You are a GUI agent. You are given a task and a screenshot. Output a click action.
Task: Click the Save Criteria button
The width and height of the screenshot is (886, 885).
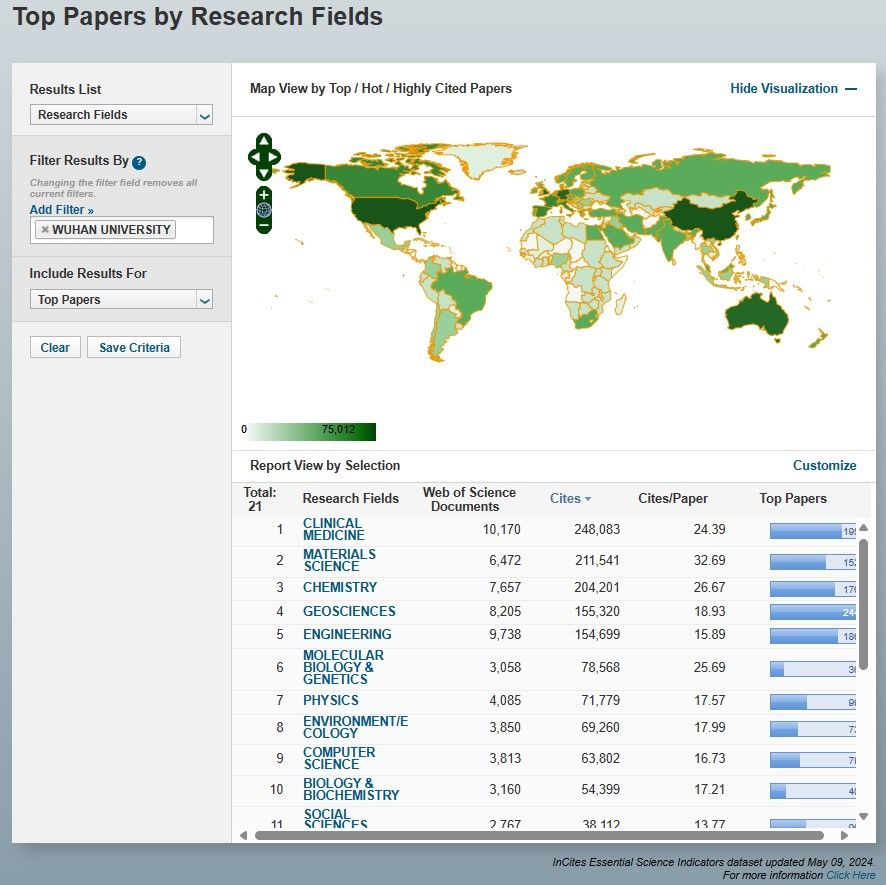click(x=134, y=348)
